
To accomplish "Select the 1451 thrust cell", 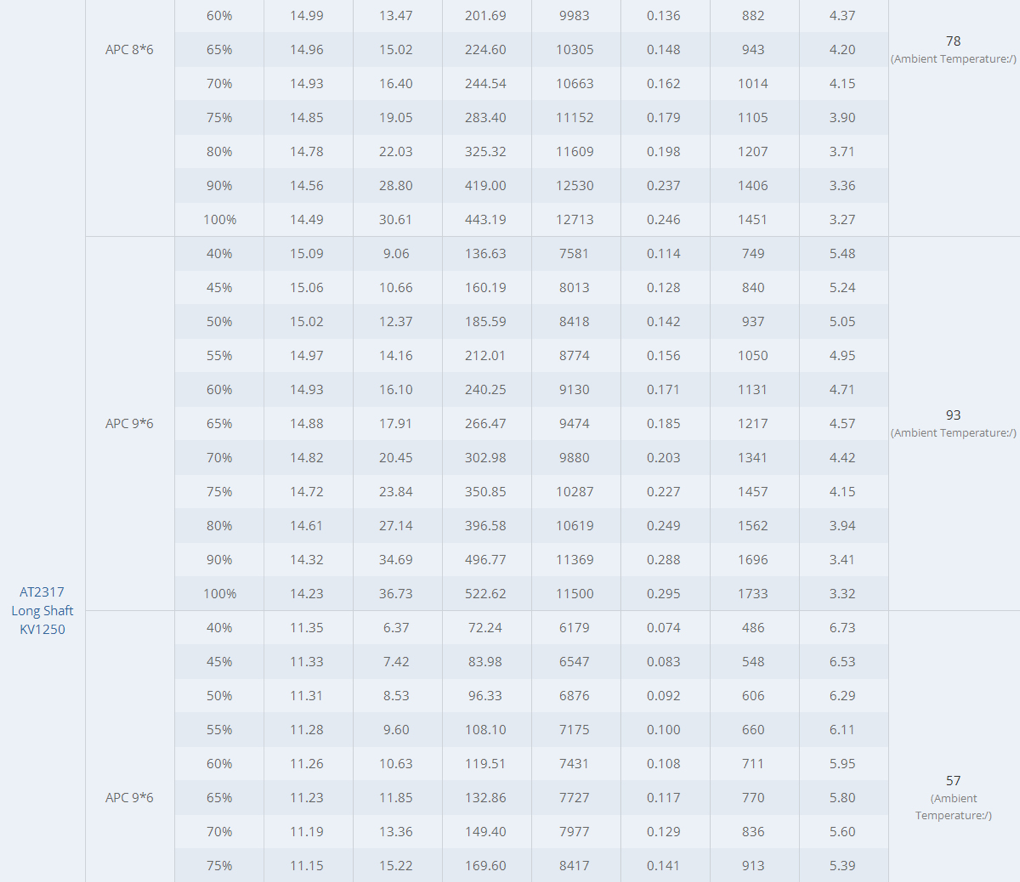I will click(753, 220).
